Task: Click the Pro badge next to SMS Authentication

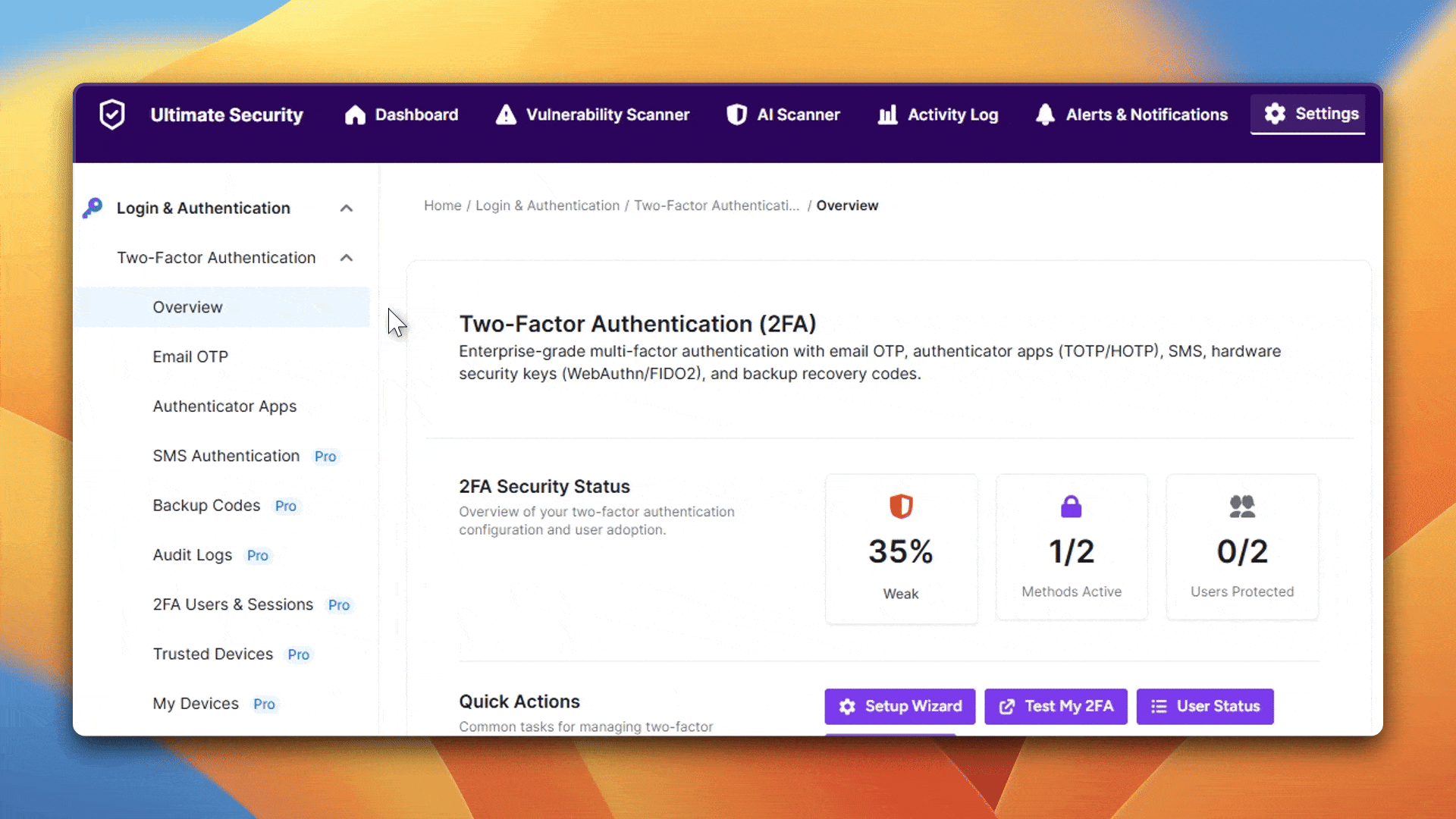Action: point(325,457)
